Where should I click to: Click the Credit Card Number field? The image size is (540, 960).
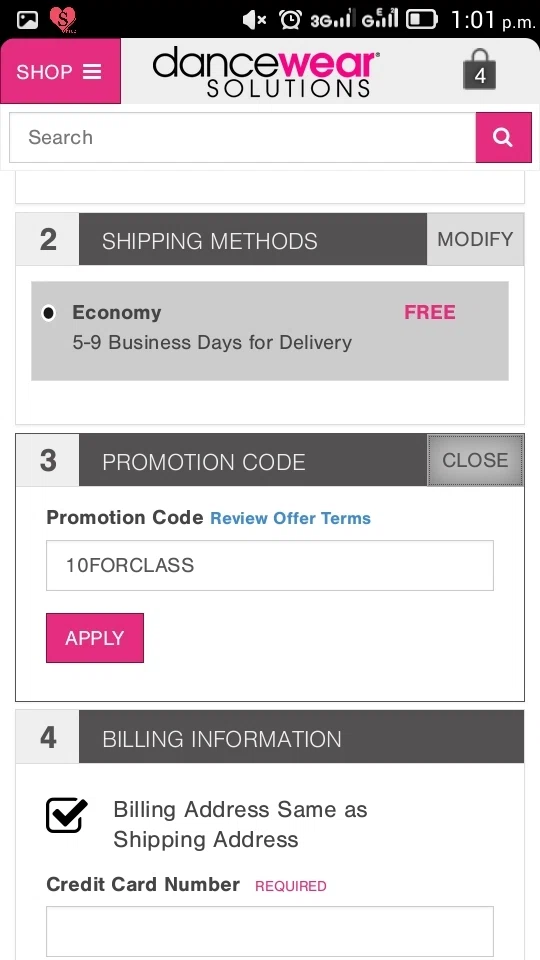coord(270,931)
